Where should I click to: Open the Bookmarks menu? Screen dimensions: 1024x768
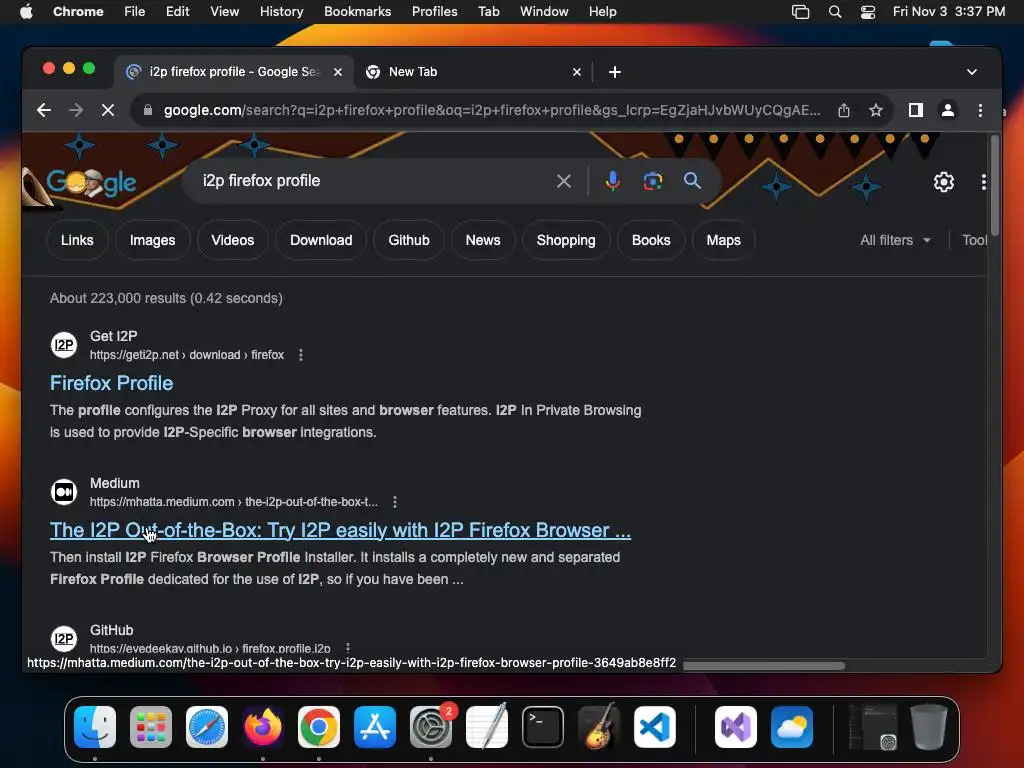tap(357, 12)
